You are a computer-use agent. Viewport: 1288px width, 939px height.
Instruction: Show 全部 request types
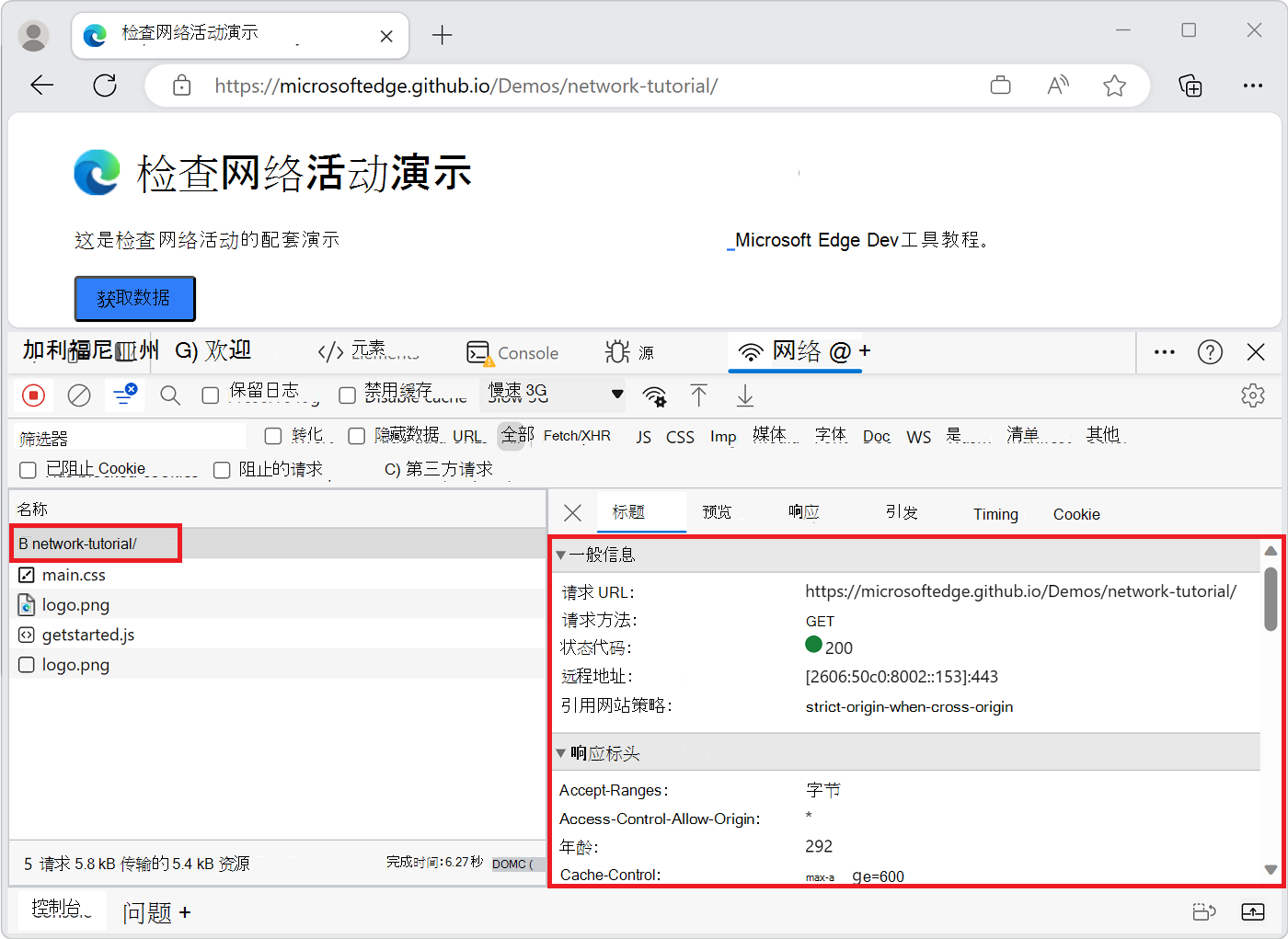click(x=517, y=435)
